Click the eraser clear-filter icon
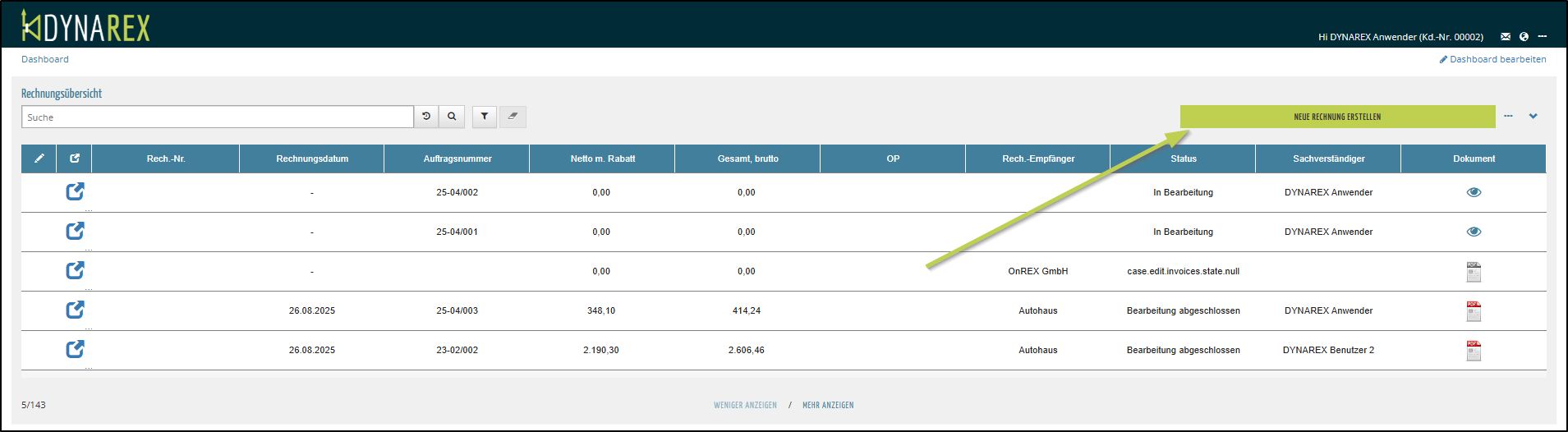1568x432 pixels. 513,117
